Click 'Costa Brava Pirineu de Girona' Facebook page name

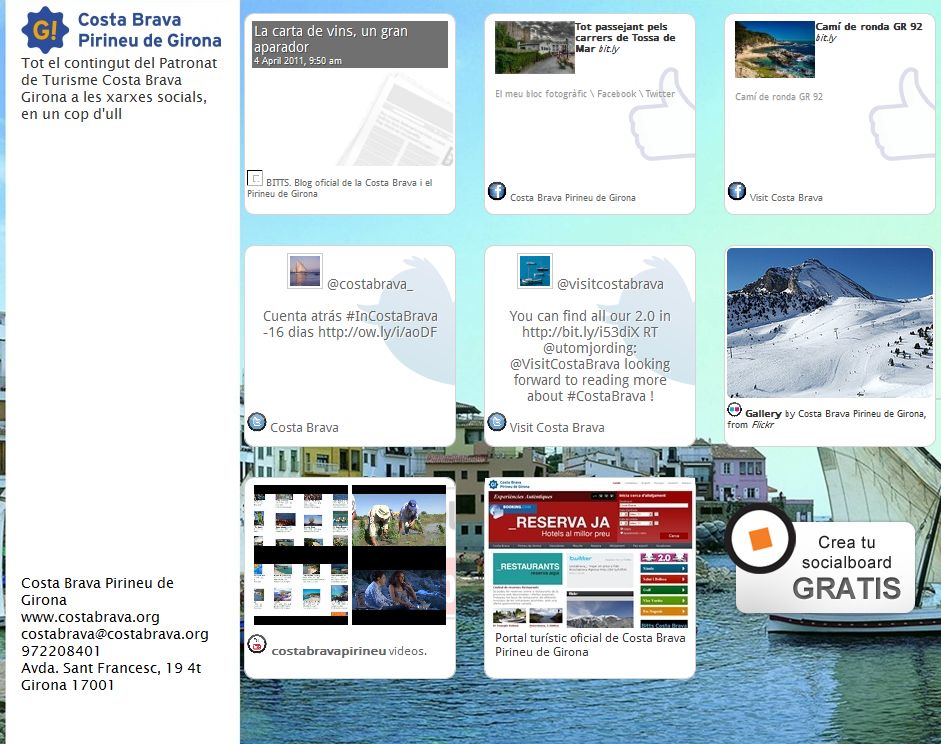(573, 197)
